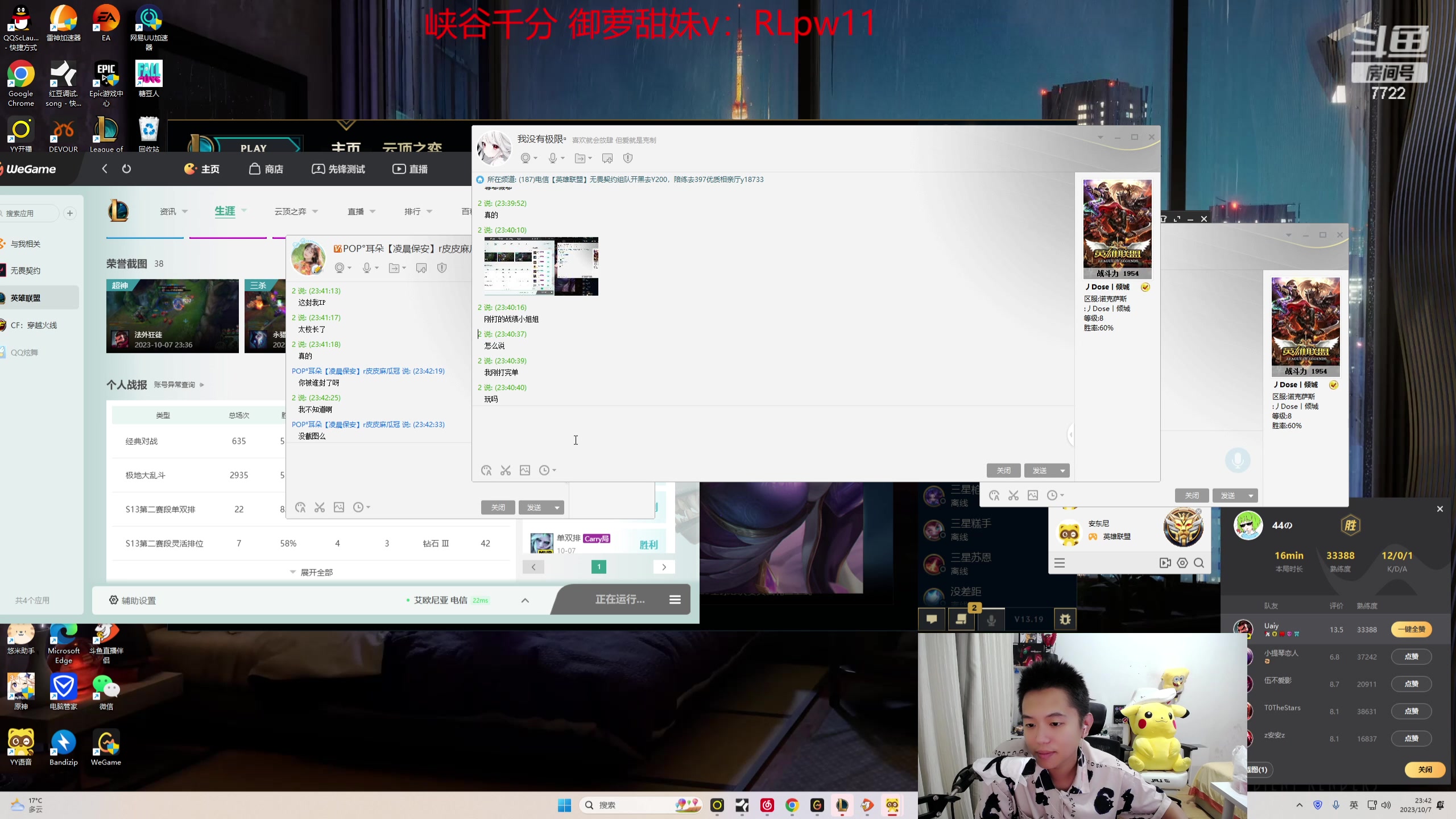The width and height of the screenshot is (1456, 819).
Task: Open Google Chrome desktop shortcut
Action: 21,84
